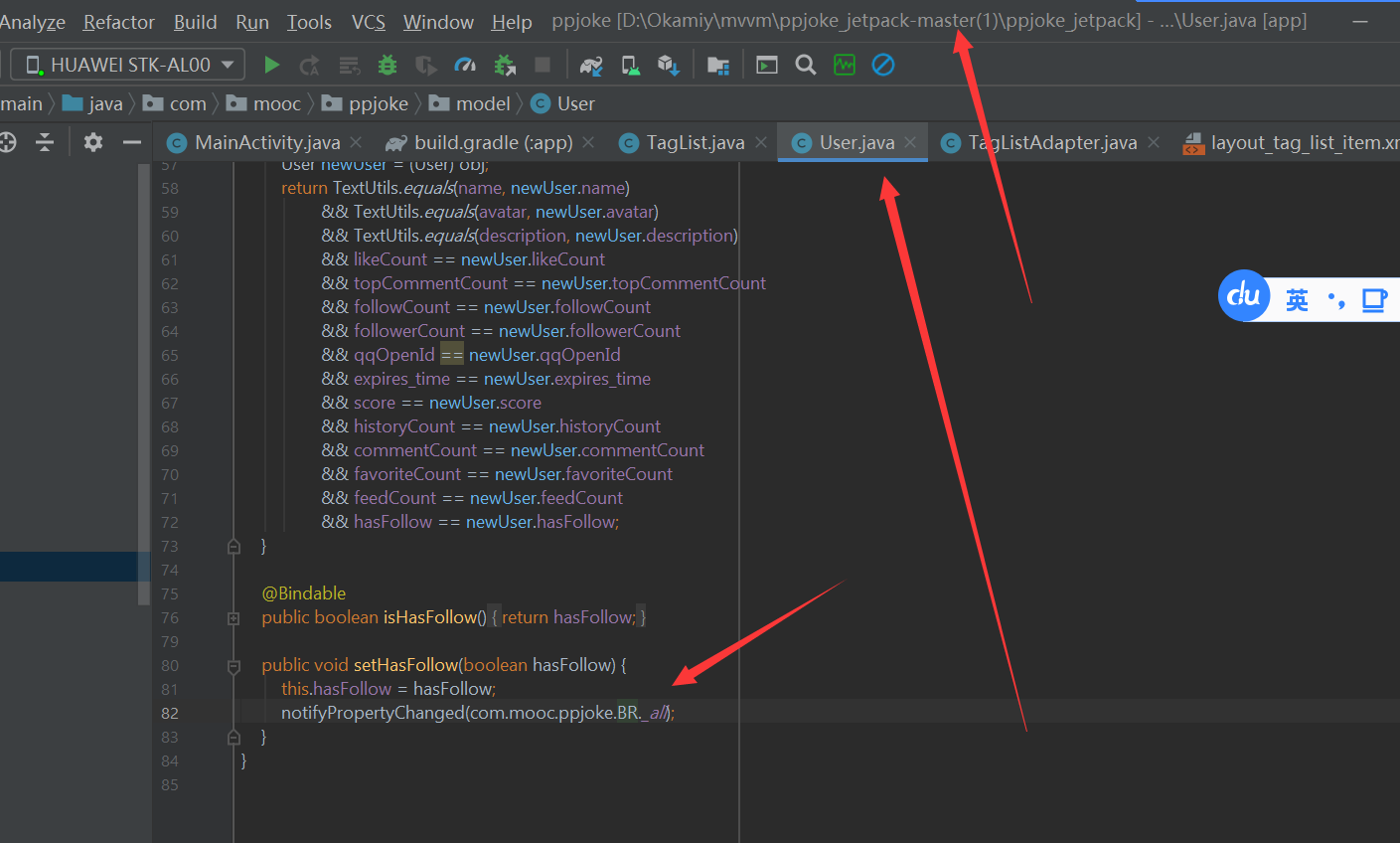Run app with coverage icon
The image size is (1400, 843).
click(x=426, y=65)
